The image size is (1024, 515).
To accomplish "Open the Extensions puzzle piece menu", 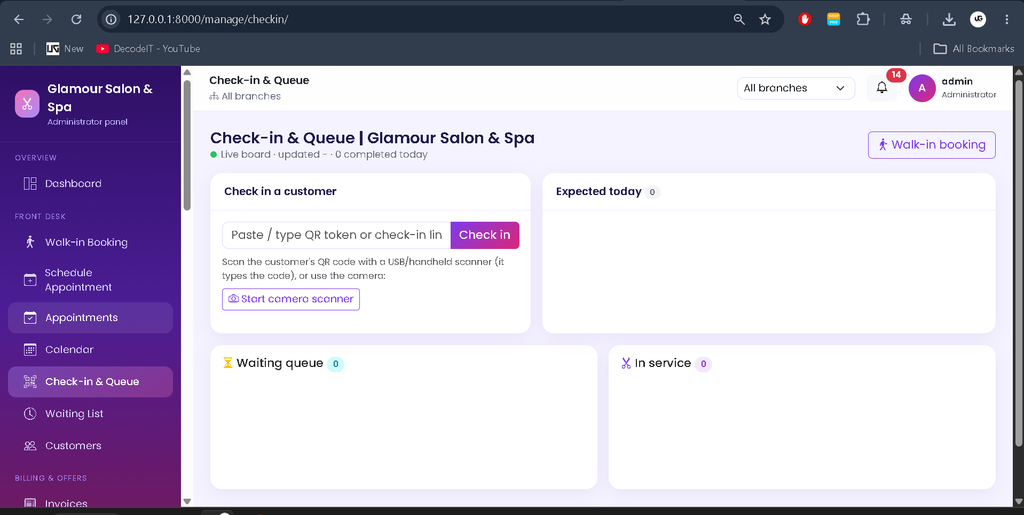I will tap(863, 20).
